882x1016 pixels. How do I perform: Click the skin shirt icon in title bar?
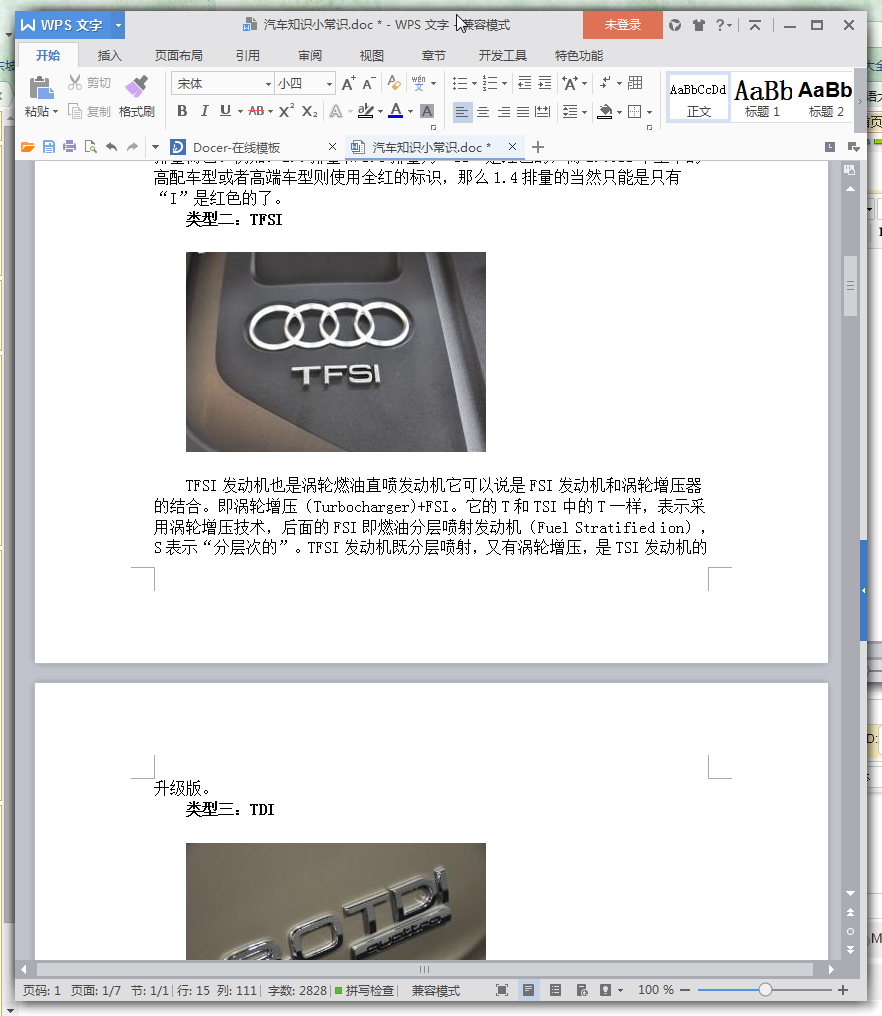(699, 25)
